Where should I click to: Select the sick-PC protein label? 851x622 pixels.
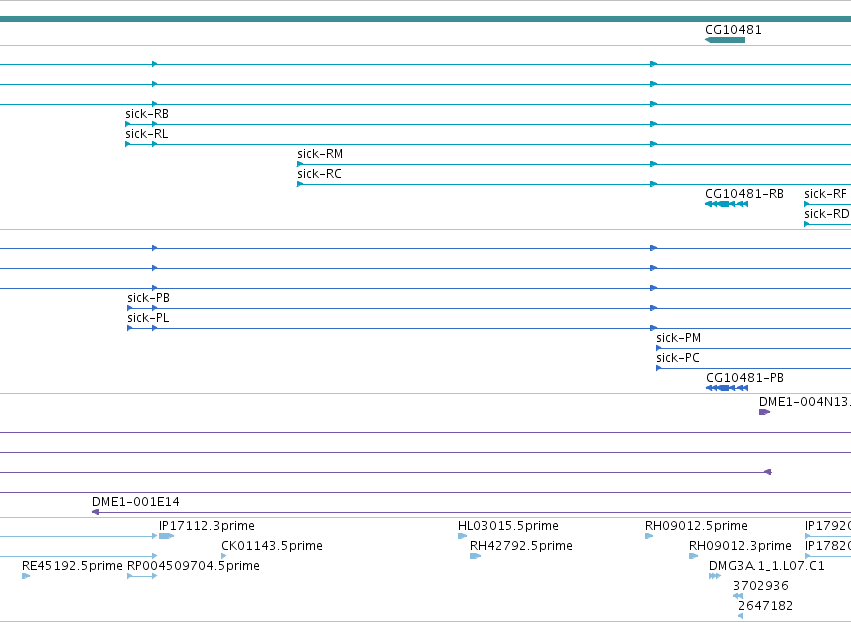point(678,358)
